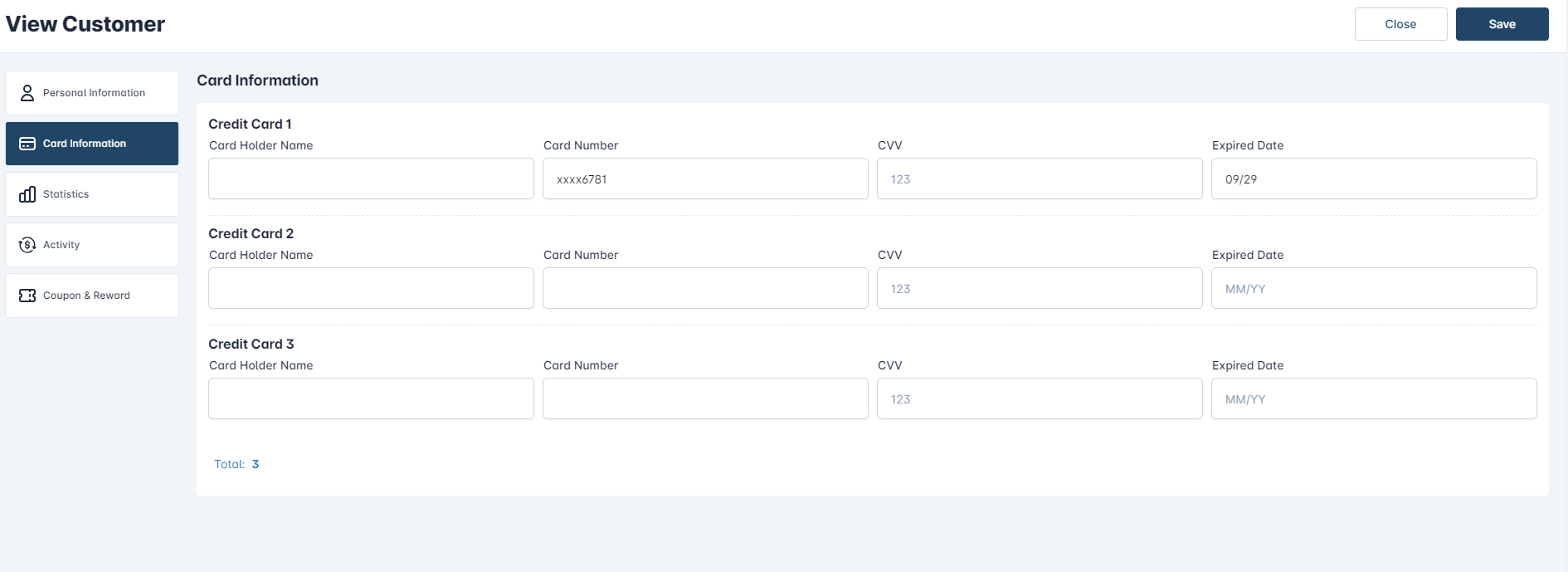Select the Credit Card 2 Expired Date field
The height and width of the screenshot is (572, 1568).
(x=1374, y=288)
